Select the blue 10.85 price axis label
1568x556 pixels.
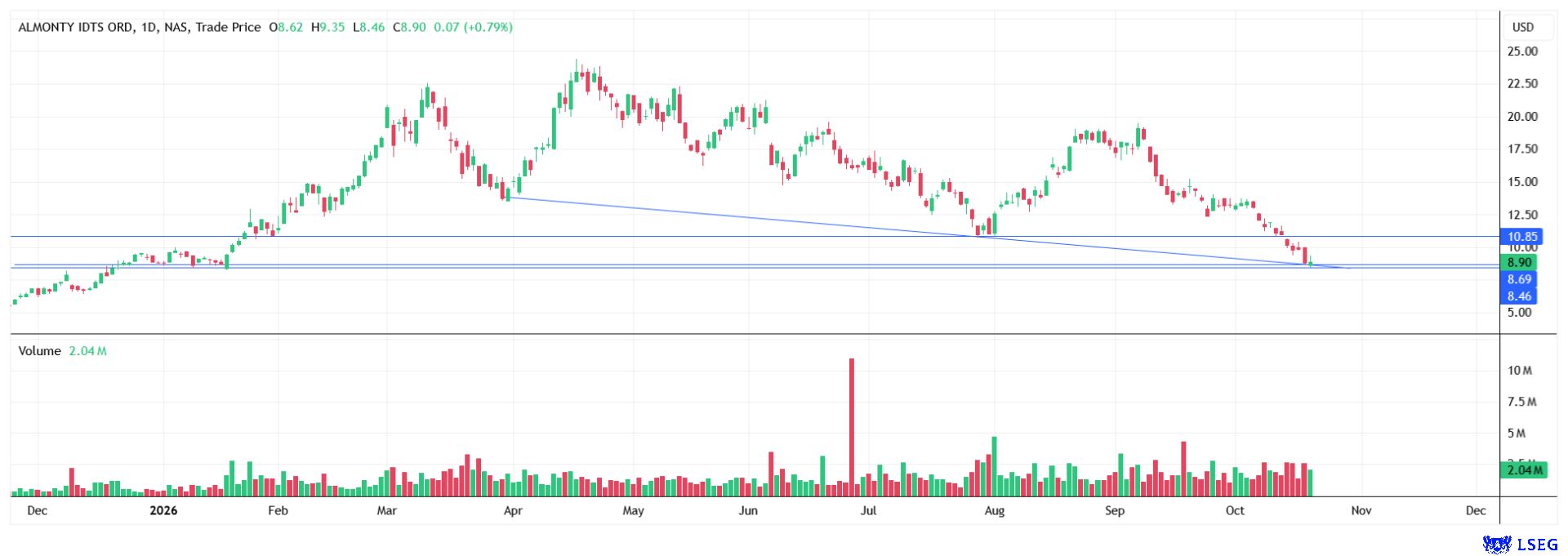pyautogui.click(x=1522, y=237)
